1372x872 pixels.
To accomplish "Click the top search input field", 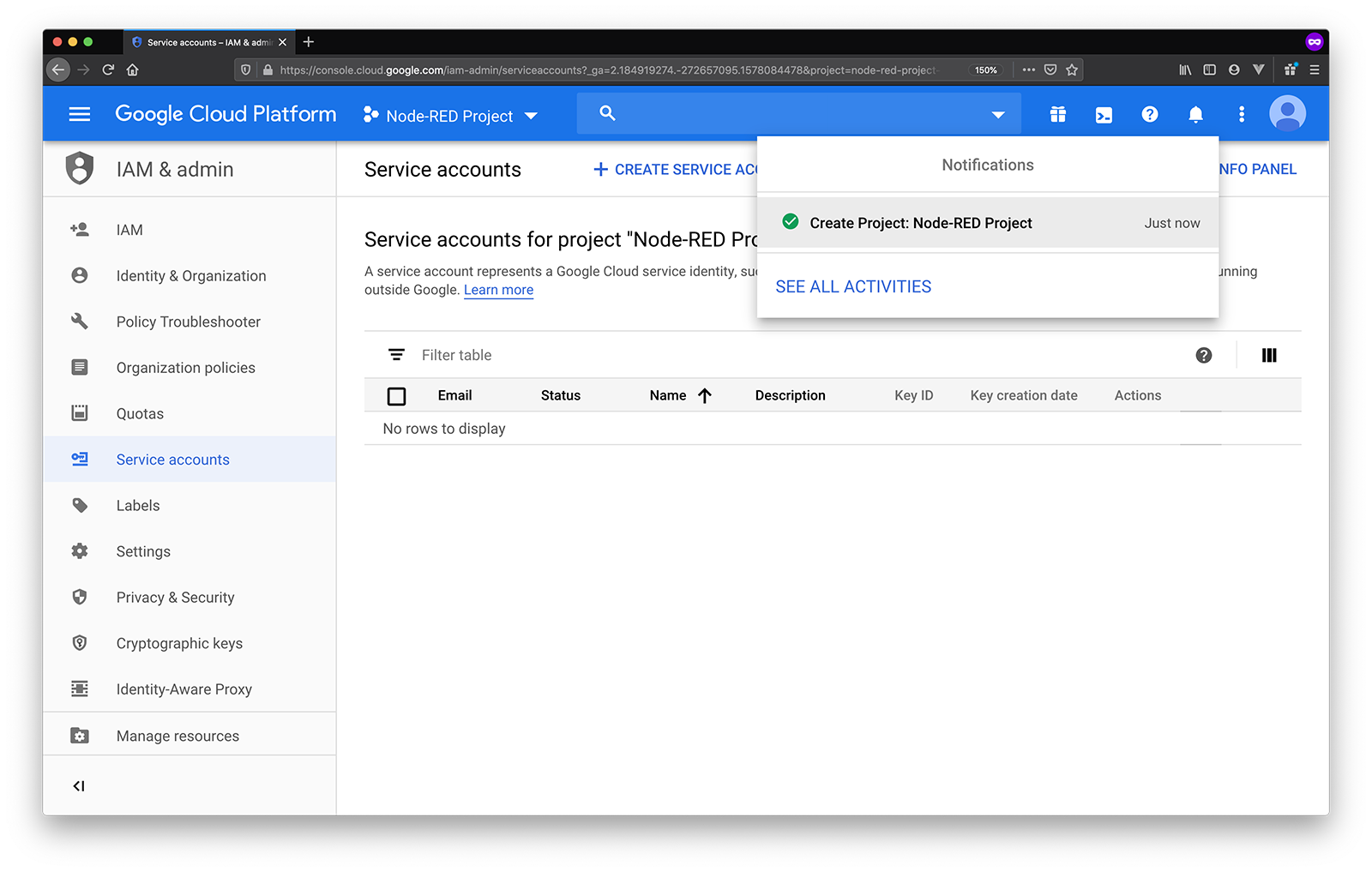I will [797, 113].
